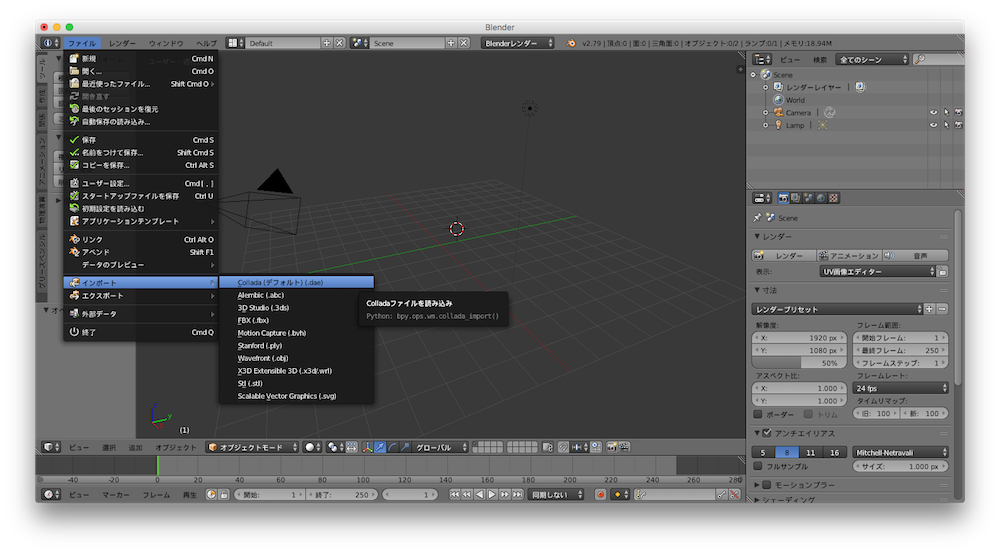Play animation in reverse
Image resolution: width=1000 pixels, height=553 pixels.
point(480,495)
